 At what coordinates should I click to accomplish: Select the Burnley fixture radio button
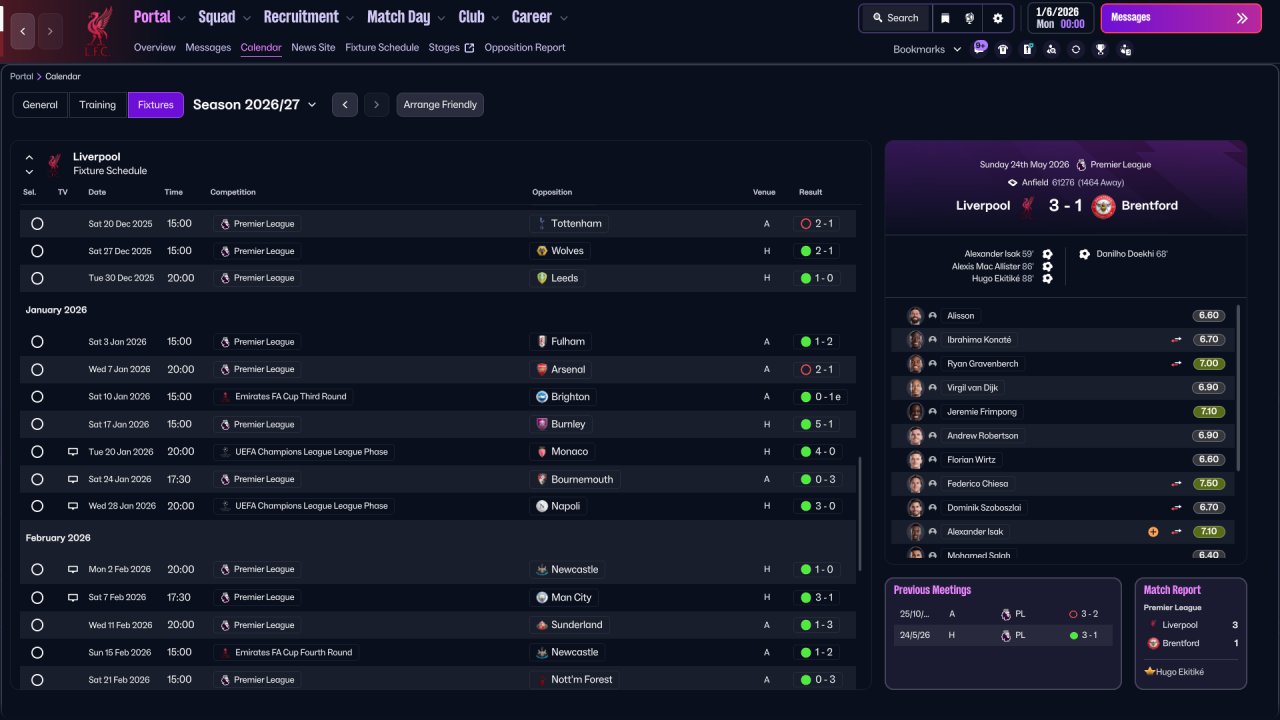point(37,424)
